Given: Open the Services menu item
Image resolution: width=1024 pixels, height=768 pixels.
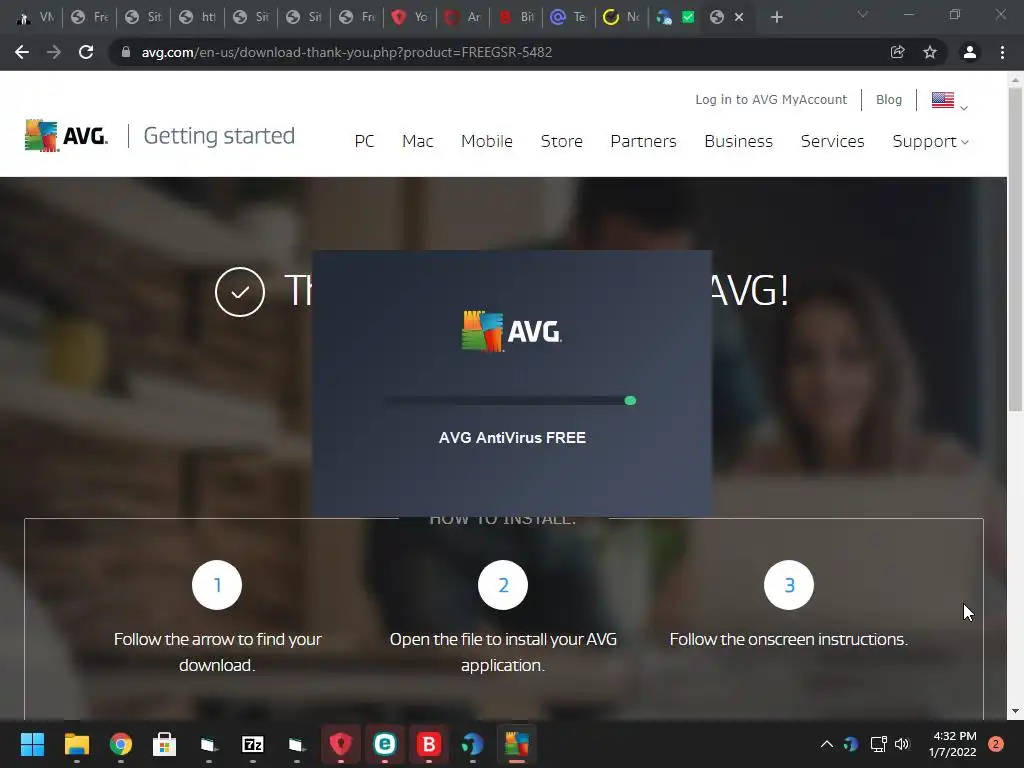Looking at the screenshot, I should click(x=833, y=141).
